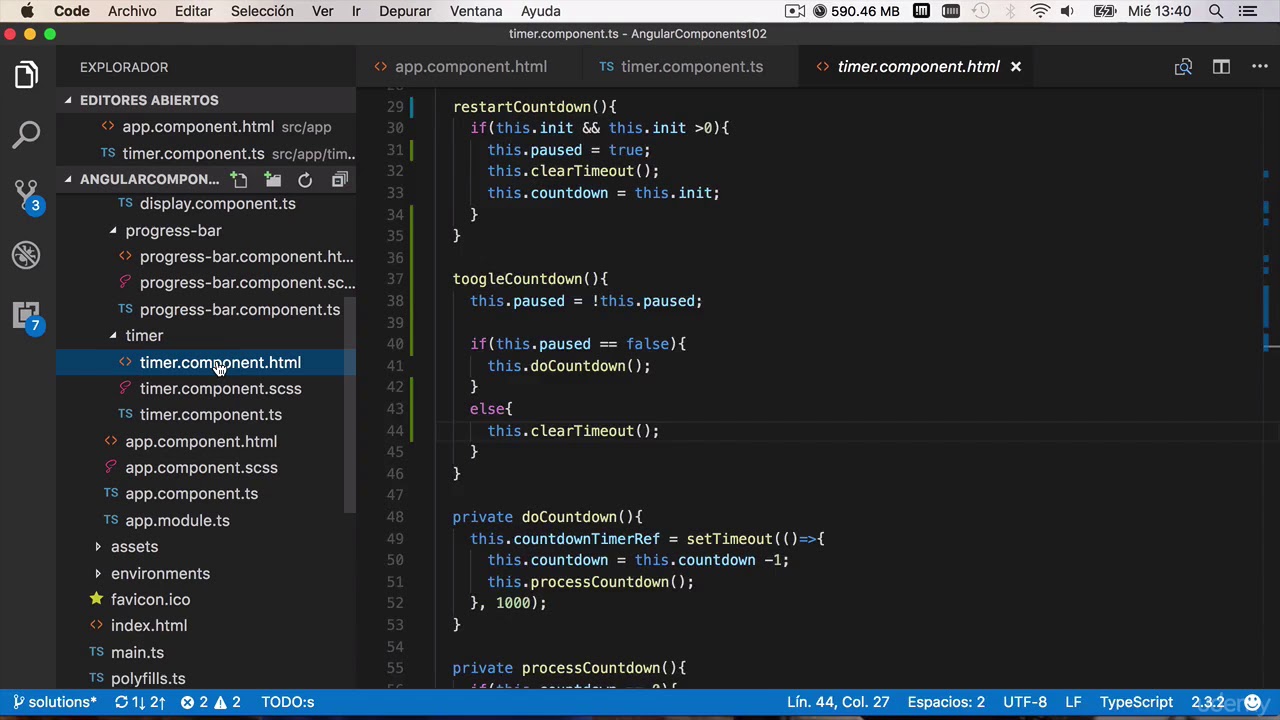Open the Archivo menu
Screen dimensions: 1280x720
click(132, 11)
